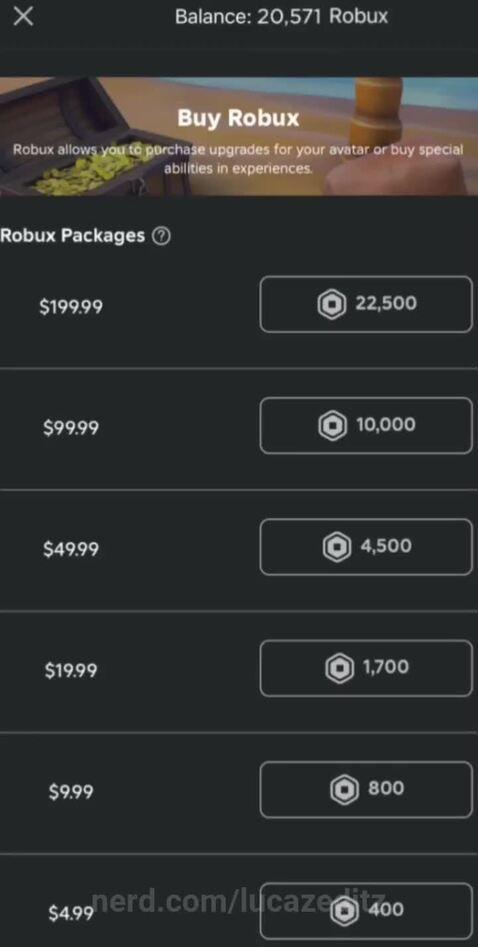Close the Buy Robux screen with X
Image resolution: width=478 pixels, height=947 pixels.
click(23, 16)
